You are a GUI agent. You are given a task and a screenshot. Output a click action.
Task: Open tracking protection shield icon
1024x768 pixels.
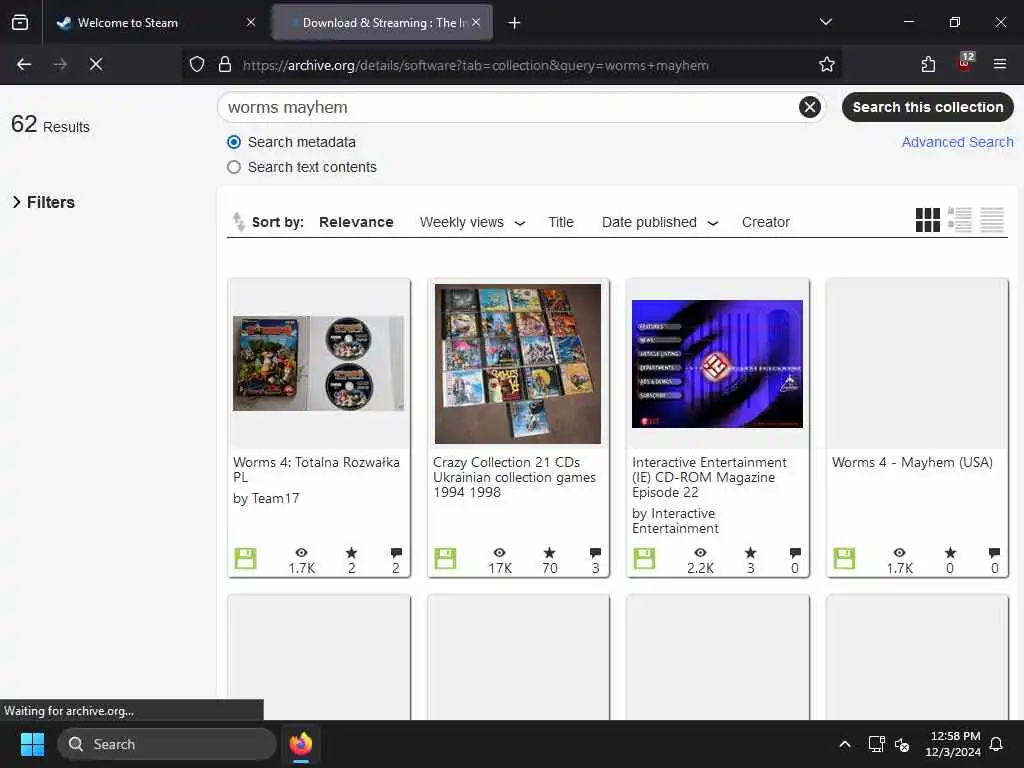[x=197, y=64]
